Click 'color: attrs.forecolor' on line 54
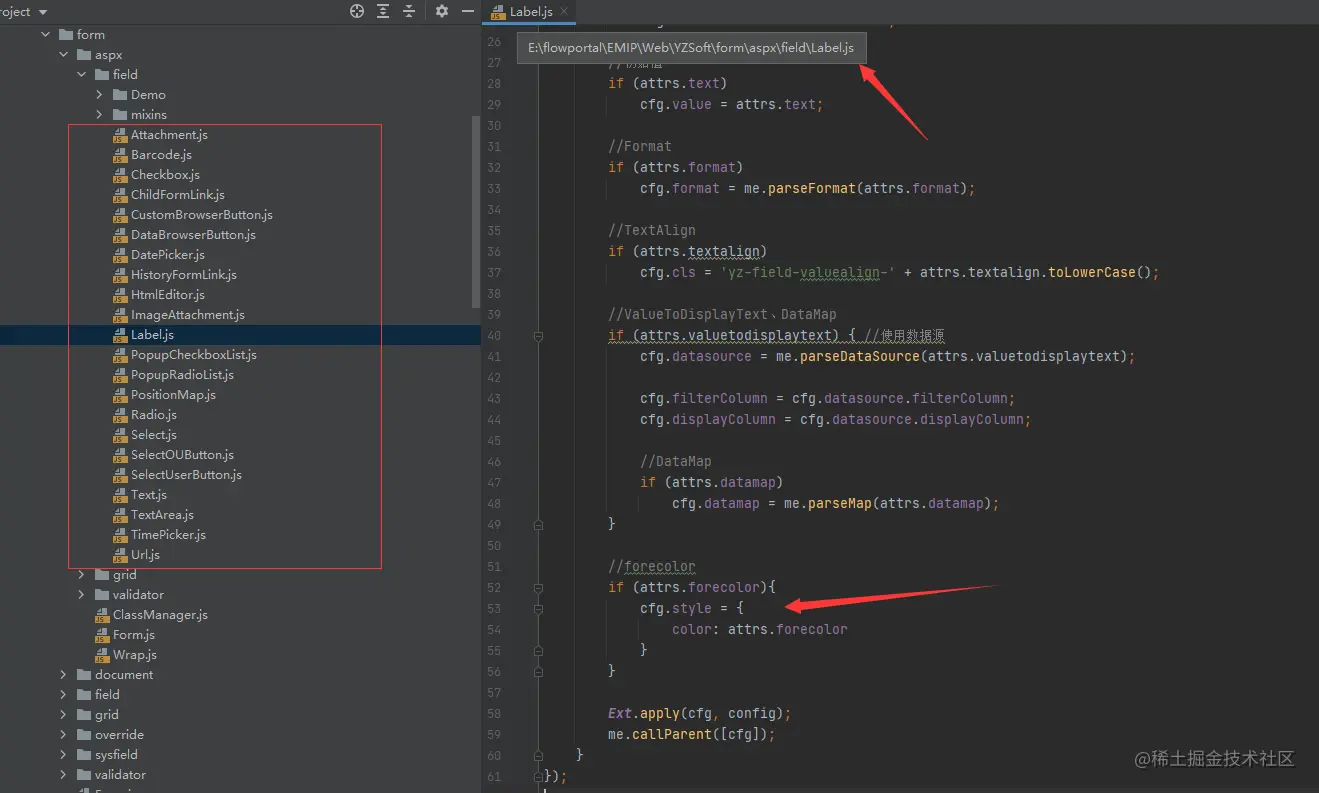This screenshot has height=793, width=1319. 759,630
